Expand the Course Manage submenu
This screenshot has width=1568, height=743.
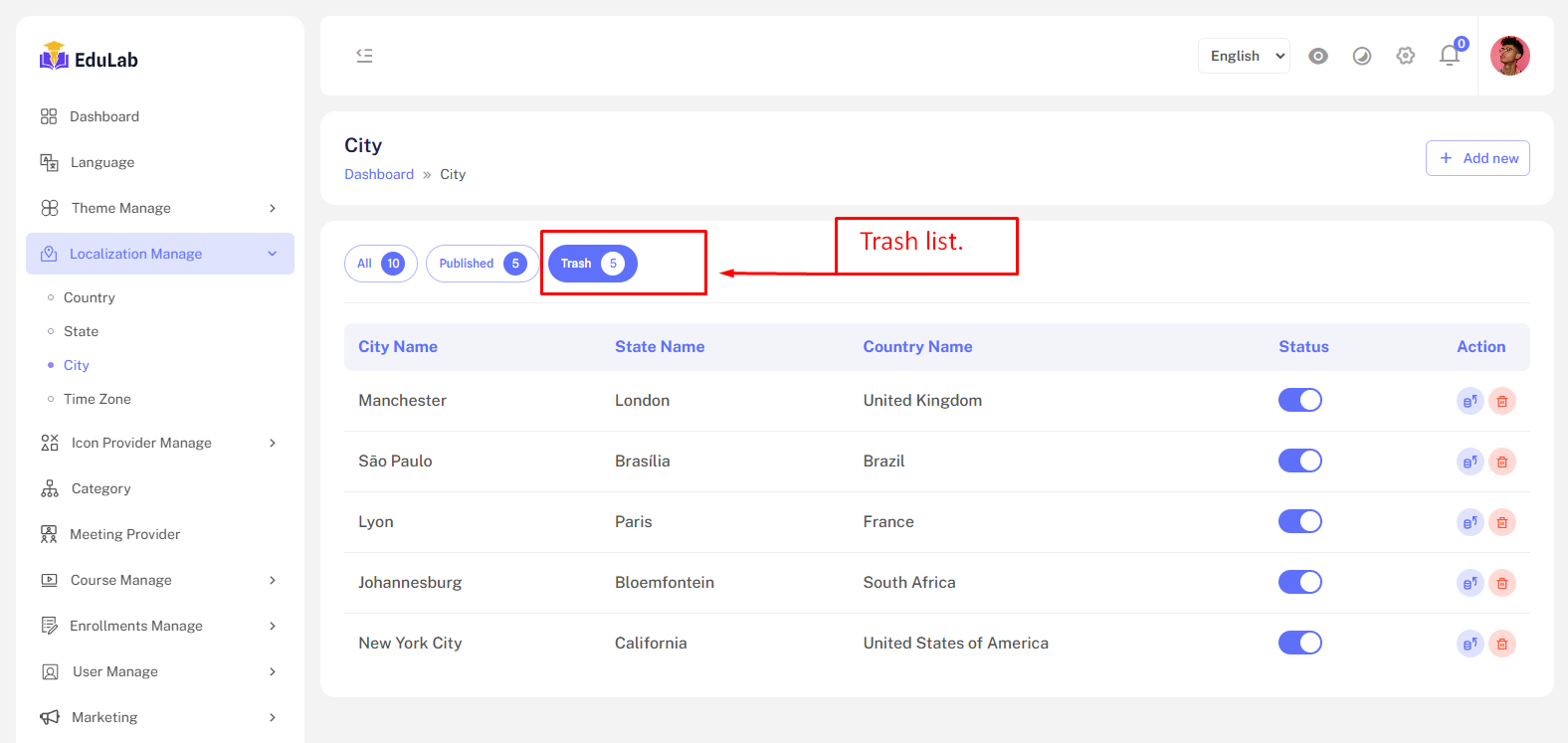[159, 580]
